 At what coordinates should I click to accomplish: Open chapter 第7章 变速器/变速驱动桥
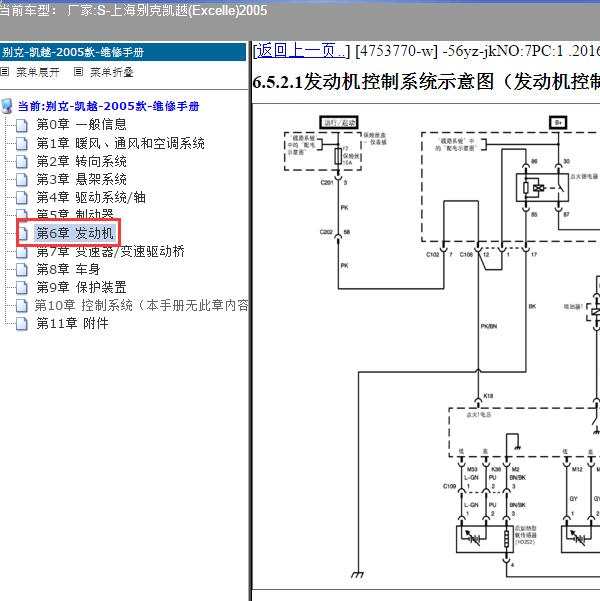[110, 251]
